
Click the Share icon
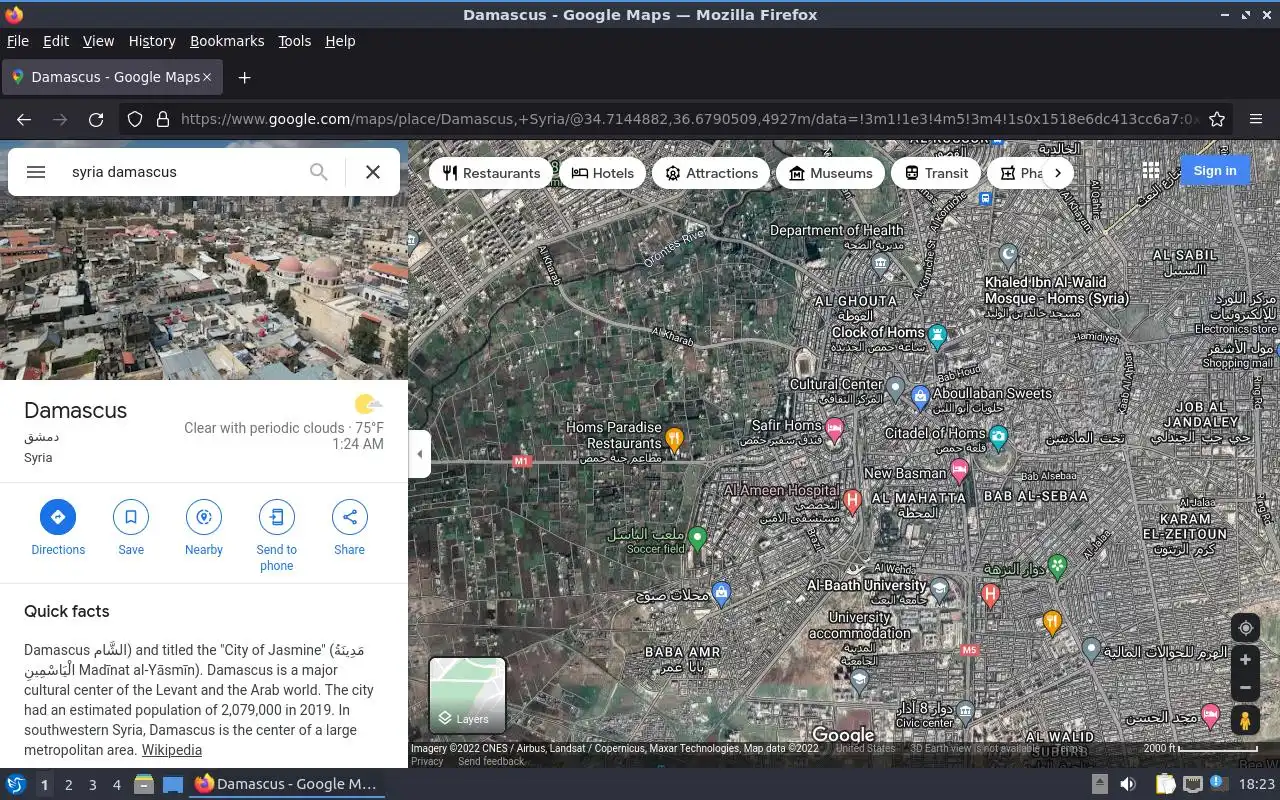[350, 517]
